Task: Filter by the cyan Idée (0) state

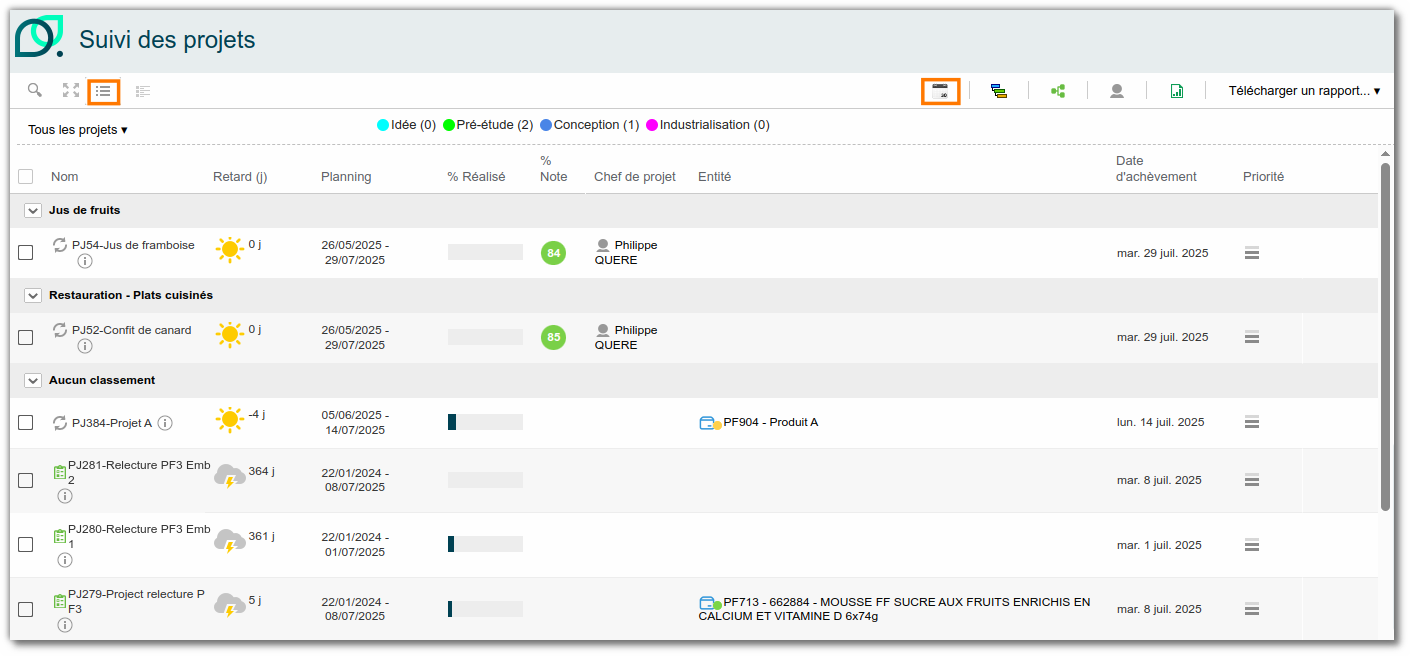Action: coord(406,125)
